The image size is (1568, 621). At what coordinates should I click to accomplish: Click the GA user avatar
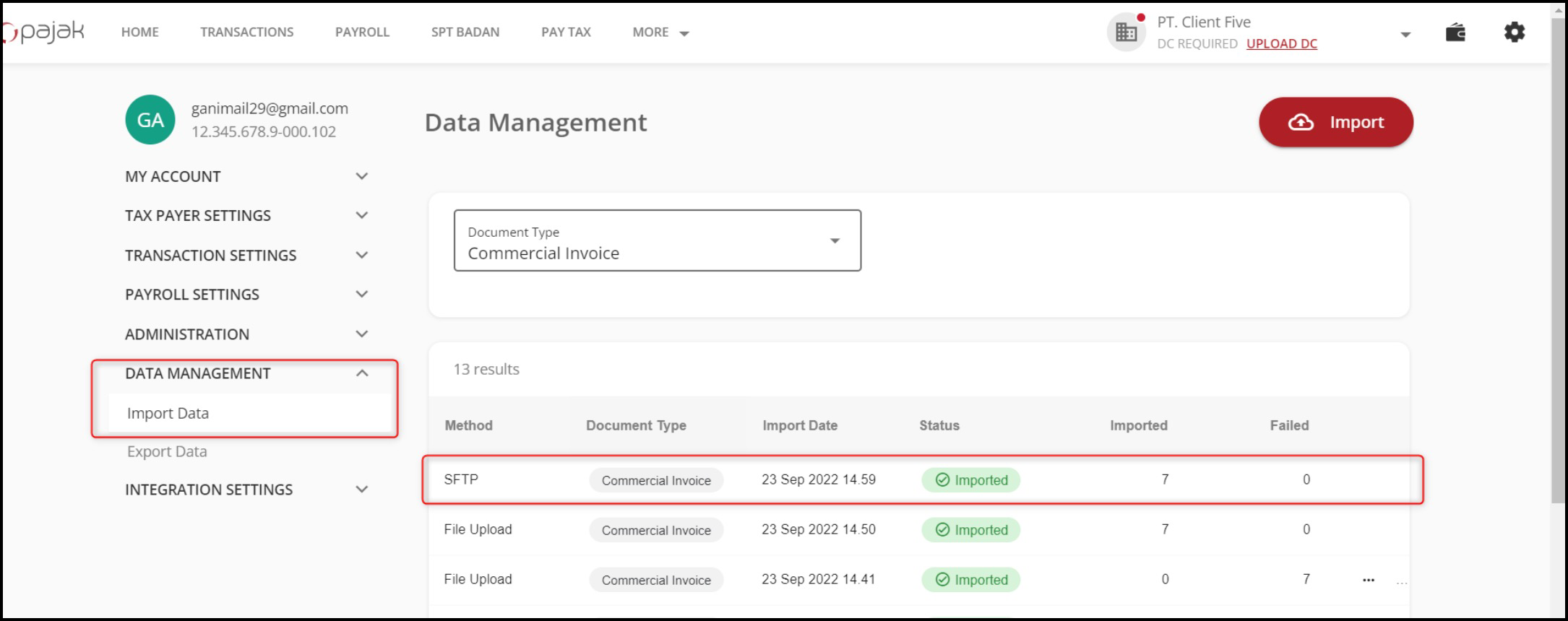[150, 120]
